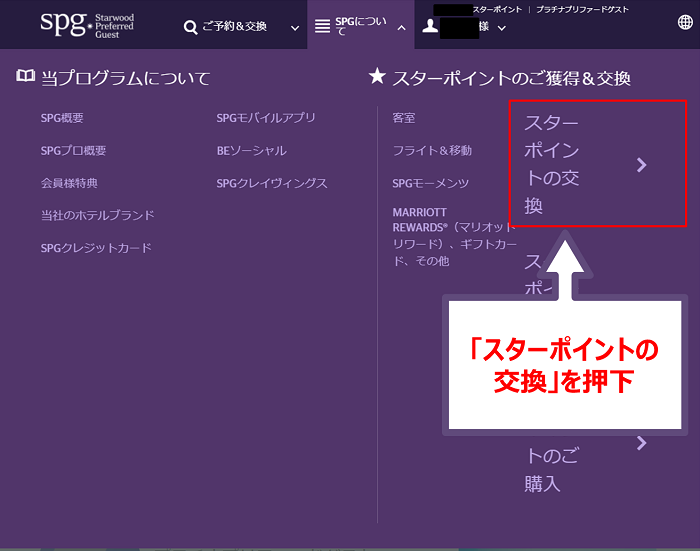Click the スターポイントの交換 button
This screenshot has width=700, height=551.
click(598, 163)
